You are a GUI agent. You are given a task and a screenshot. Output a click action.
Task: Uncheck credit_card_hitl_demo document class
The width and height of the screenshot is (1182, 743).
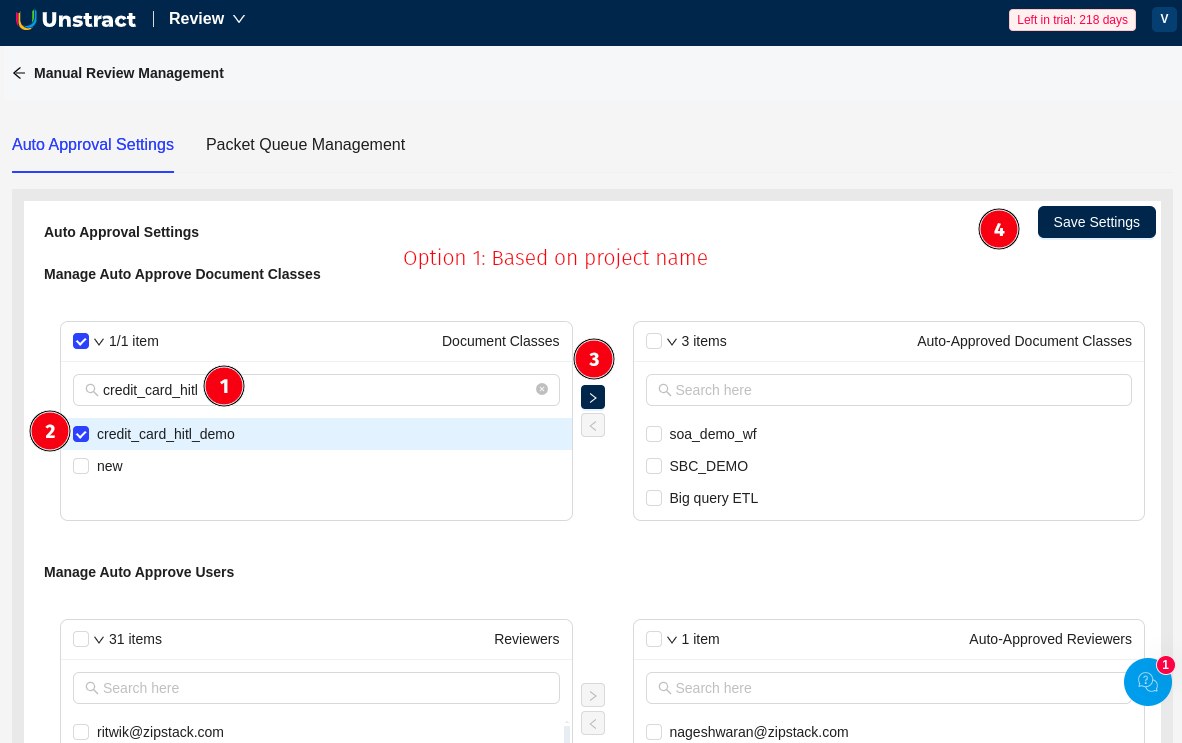[81, 434]
